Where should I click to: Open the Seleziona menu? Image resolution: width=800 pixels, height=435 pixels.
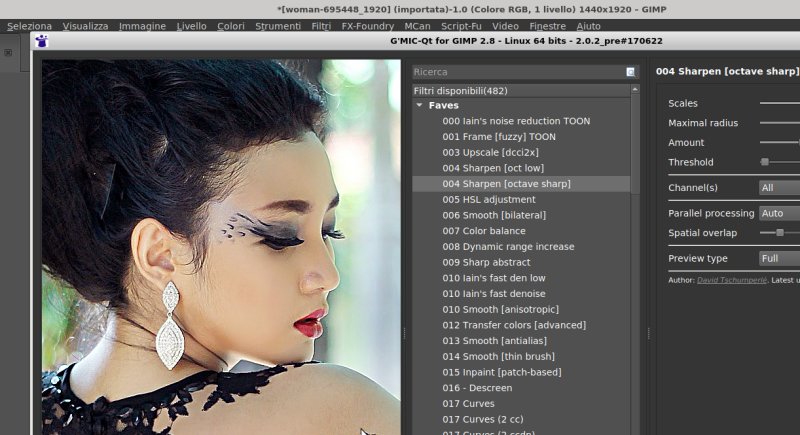29,26
